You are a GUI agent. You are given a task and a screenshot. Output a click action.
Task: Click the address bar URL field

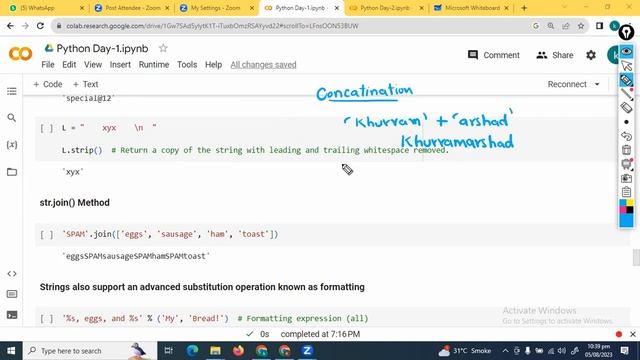tap(294, 26)
